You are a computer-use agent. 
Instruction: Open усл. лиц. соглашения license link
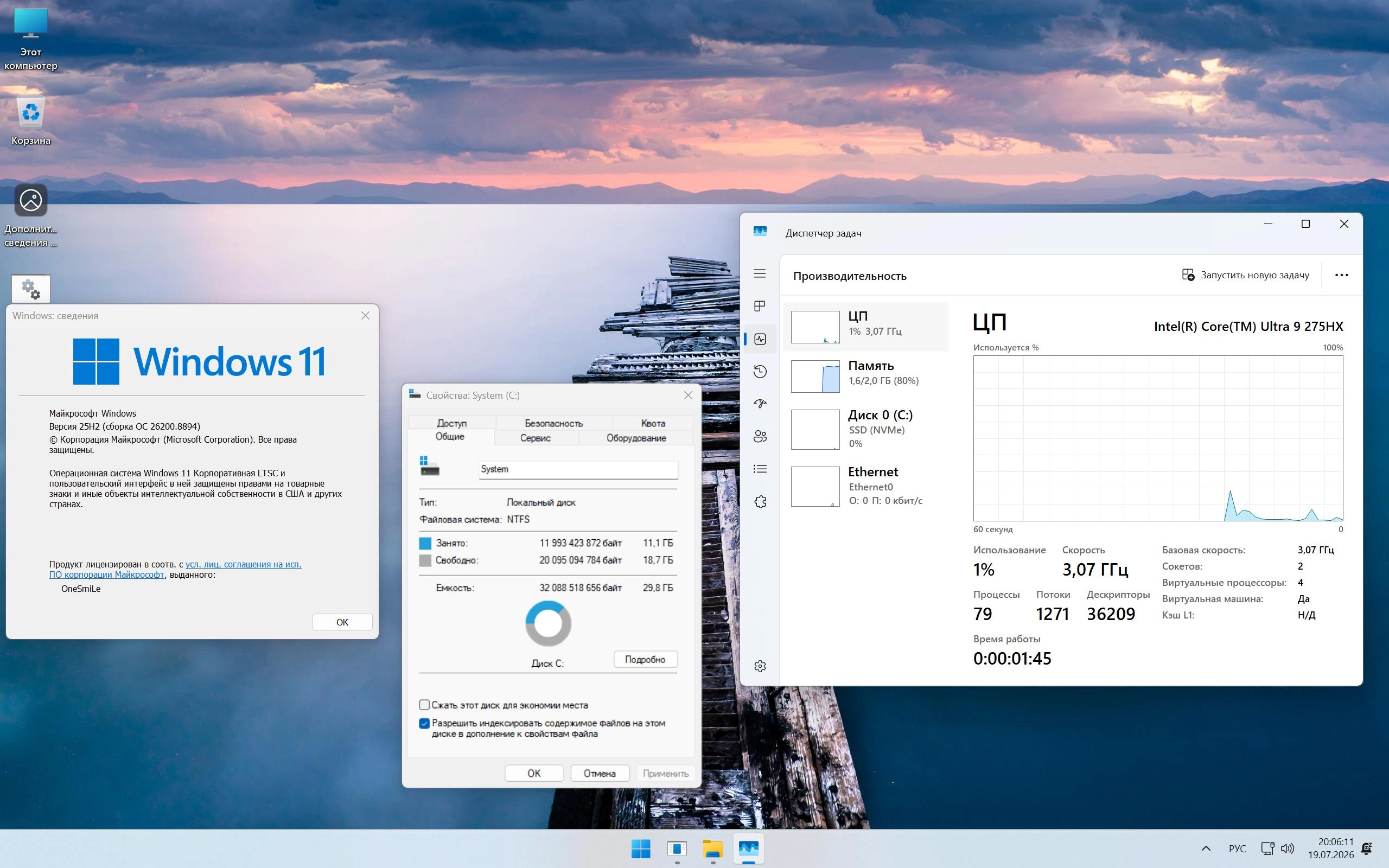(244, 564)
